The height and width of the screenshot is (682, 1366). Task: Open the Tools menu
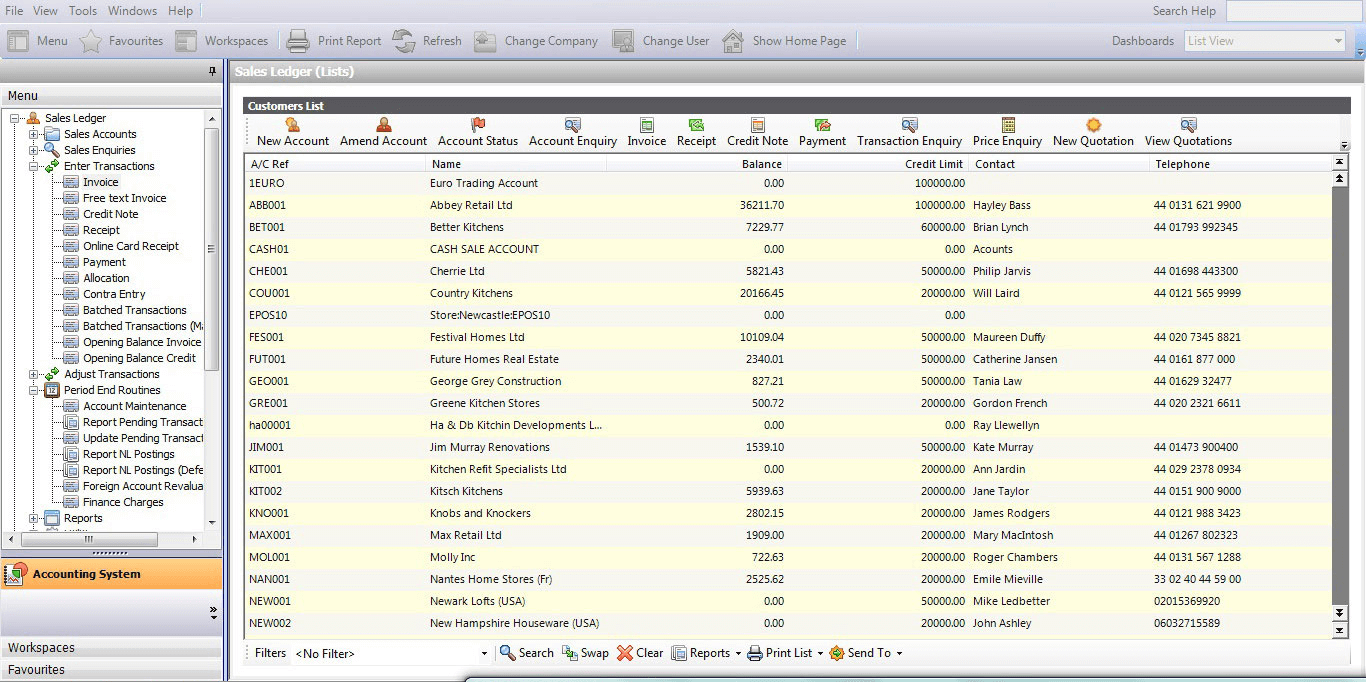coord(83,11)
